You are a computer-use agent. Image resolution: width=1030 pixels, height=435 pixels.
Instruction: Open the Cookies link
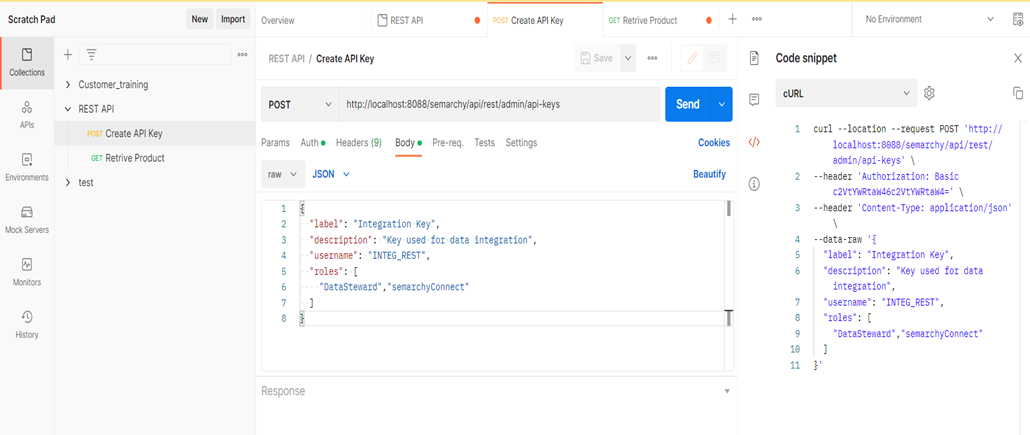(714, 143)
